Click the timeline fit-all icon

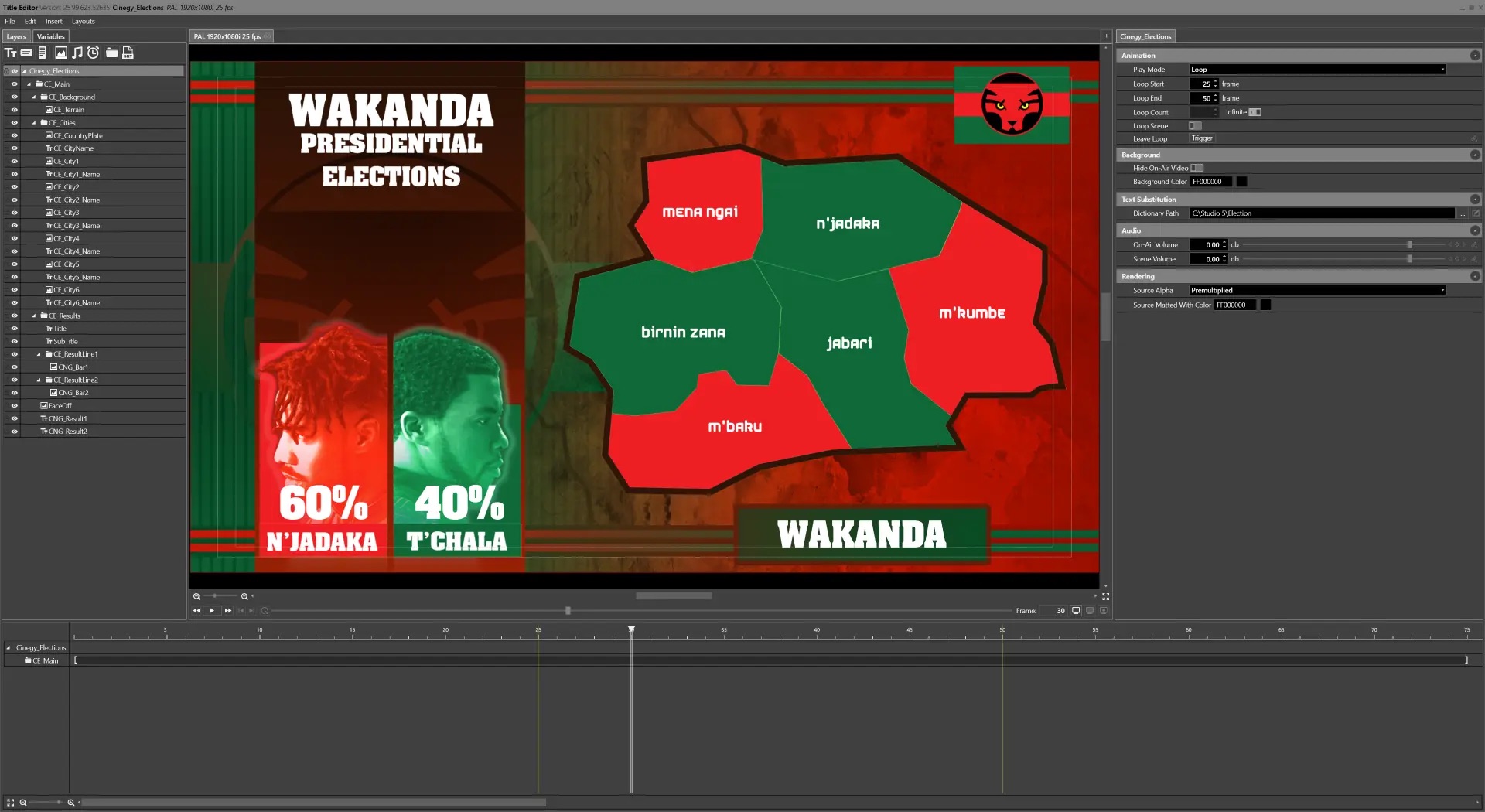point(11,803)
